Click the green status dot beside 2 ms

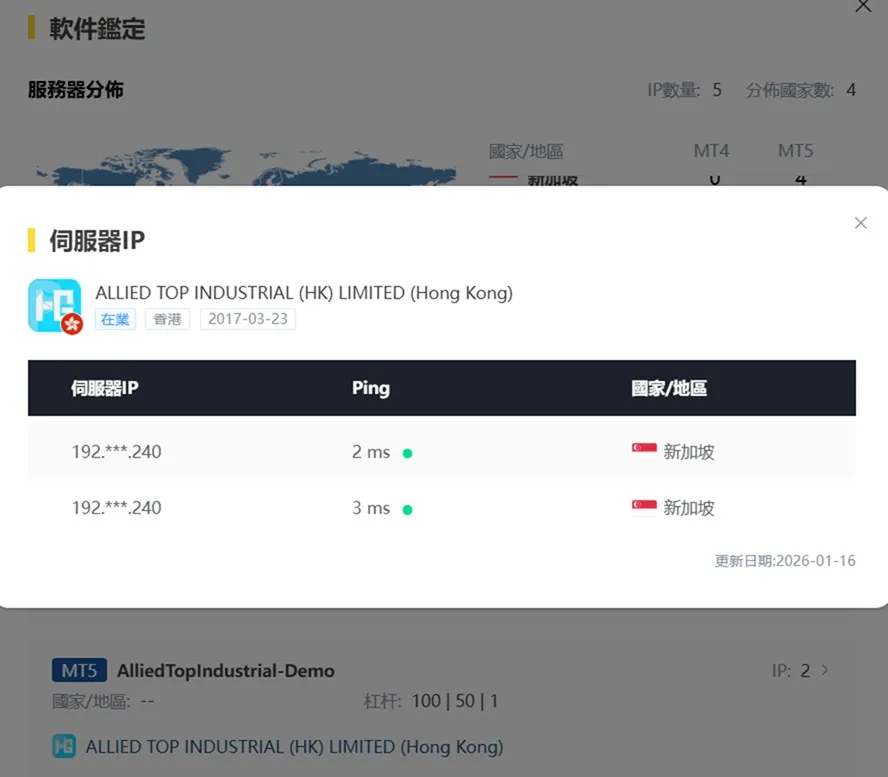click(407, 453)
